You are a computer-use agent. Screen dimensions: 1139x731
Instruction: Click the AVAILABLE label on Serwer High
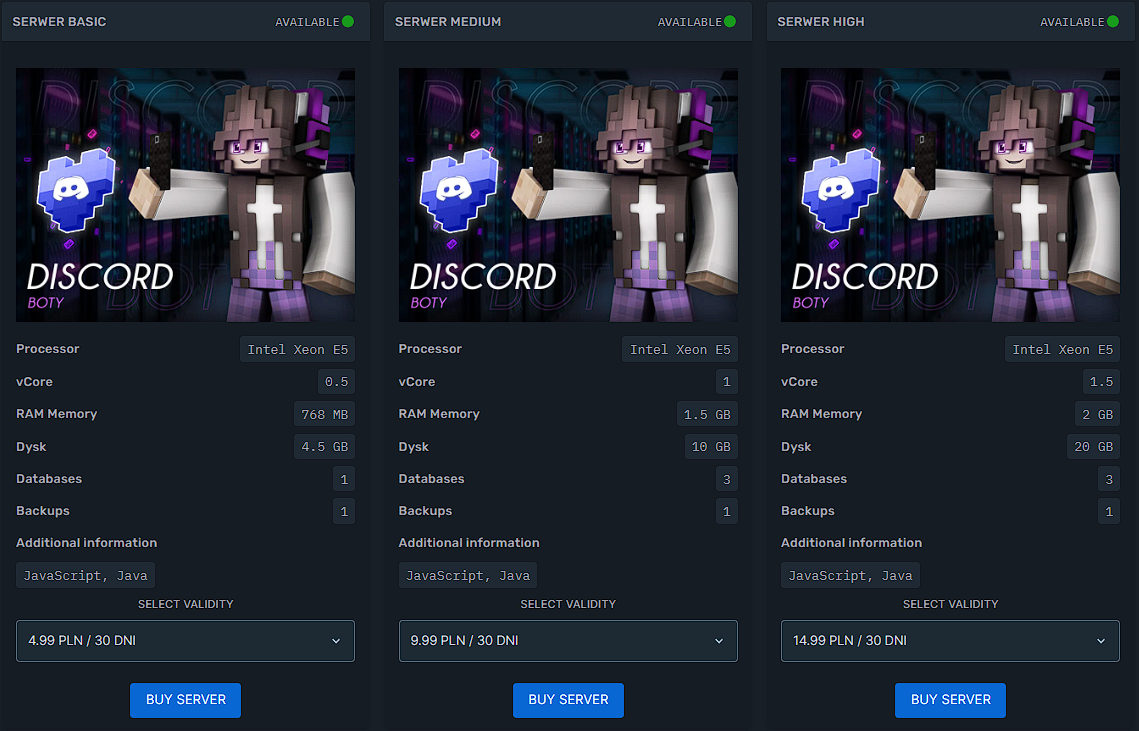(1071, 22)
